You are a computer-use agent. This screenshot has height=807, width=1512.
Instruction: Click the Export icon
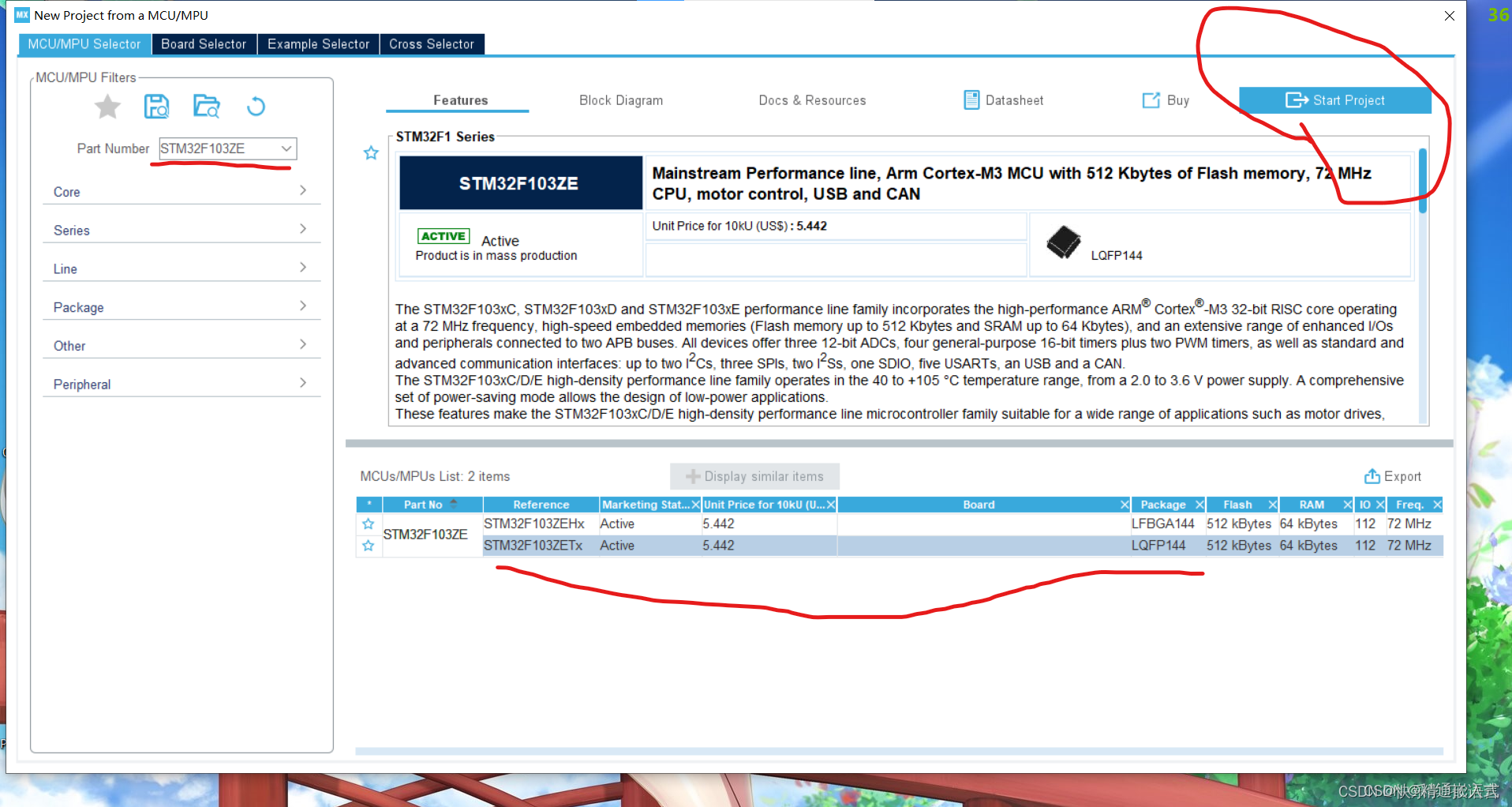pos(1372,476)
